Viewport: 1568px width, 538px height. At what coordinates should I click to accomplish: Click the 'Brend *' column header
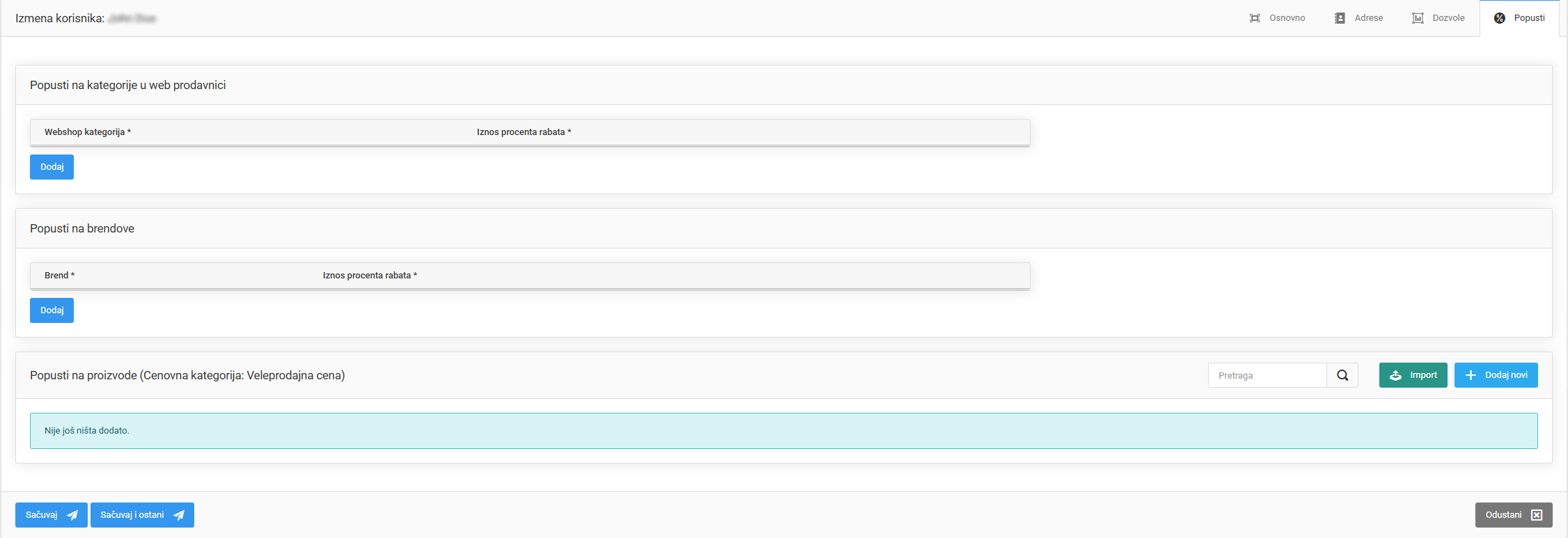59,276
